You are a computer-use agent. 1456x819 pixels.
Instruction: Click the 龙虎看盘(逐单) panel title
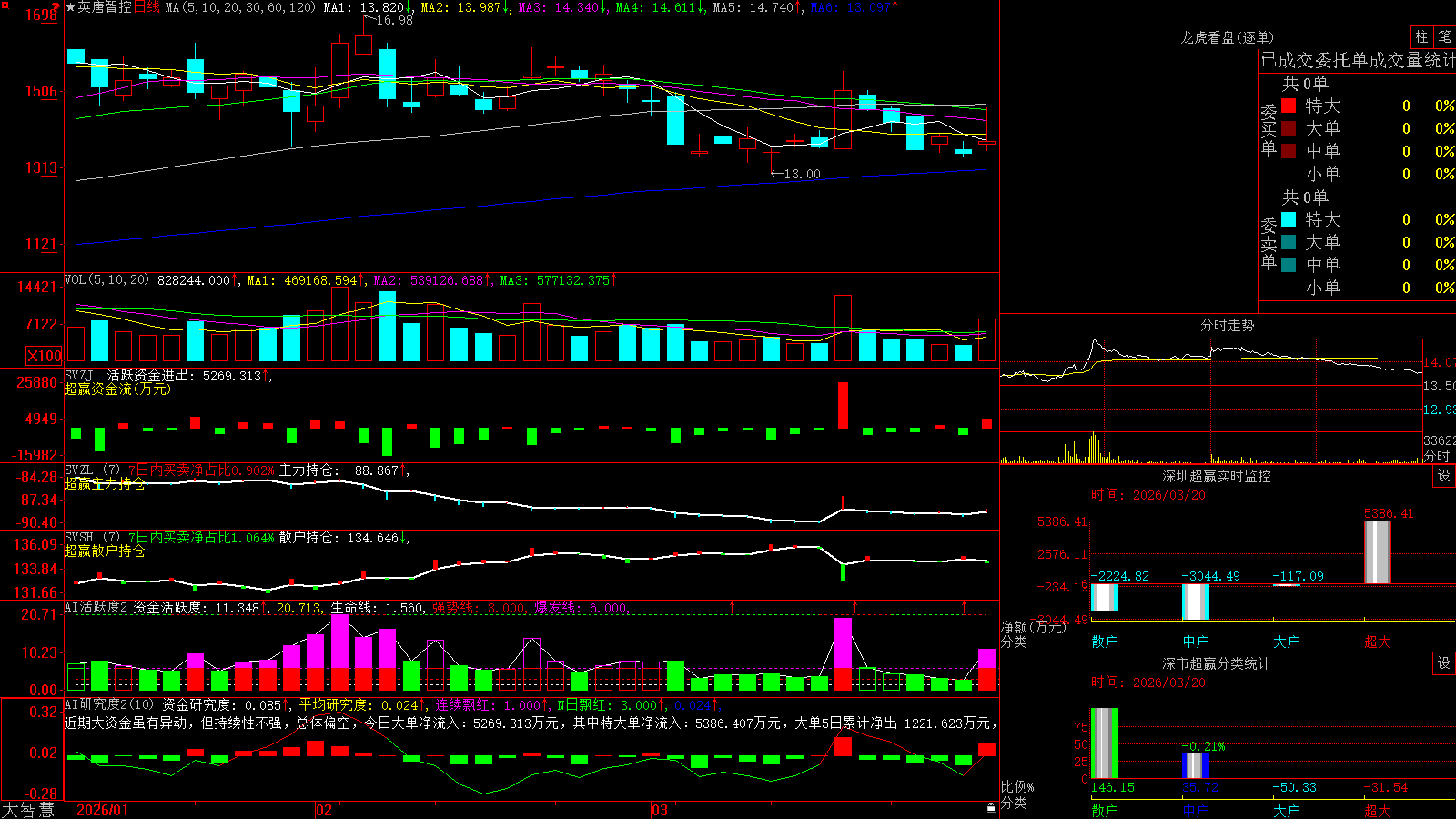click(1227, 37)
